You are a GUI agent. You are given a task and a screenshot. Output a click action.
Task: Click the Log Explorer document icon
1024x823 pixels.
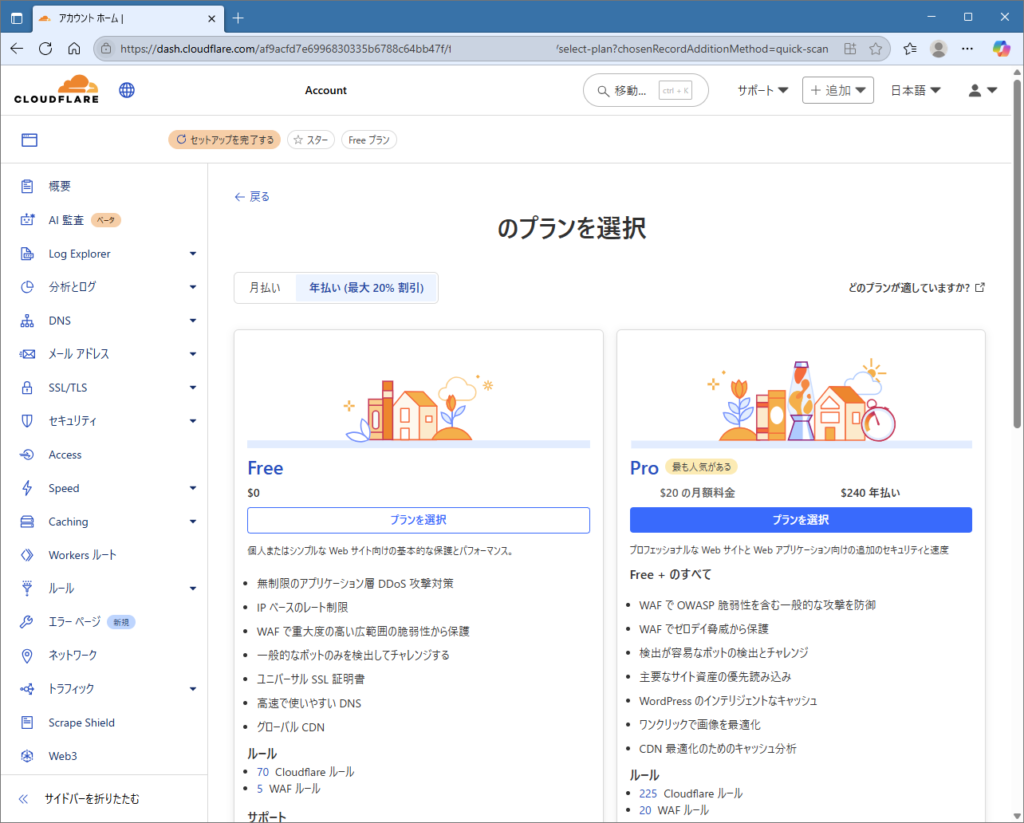[27, 253]
